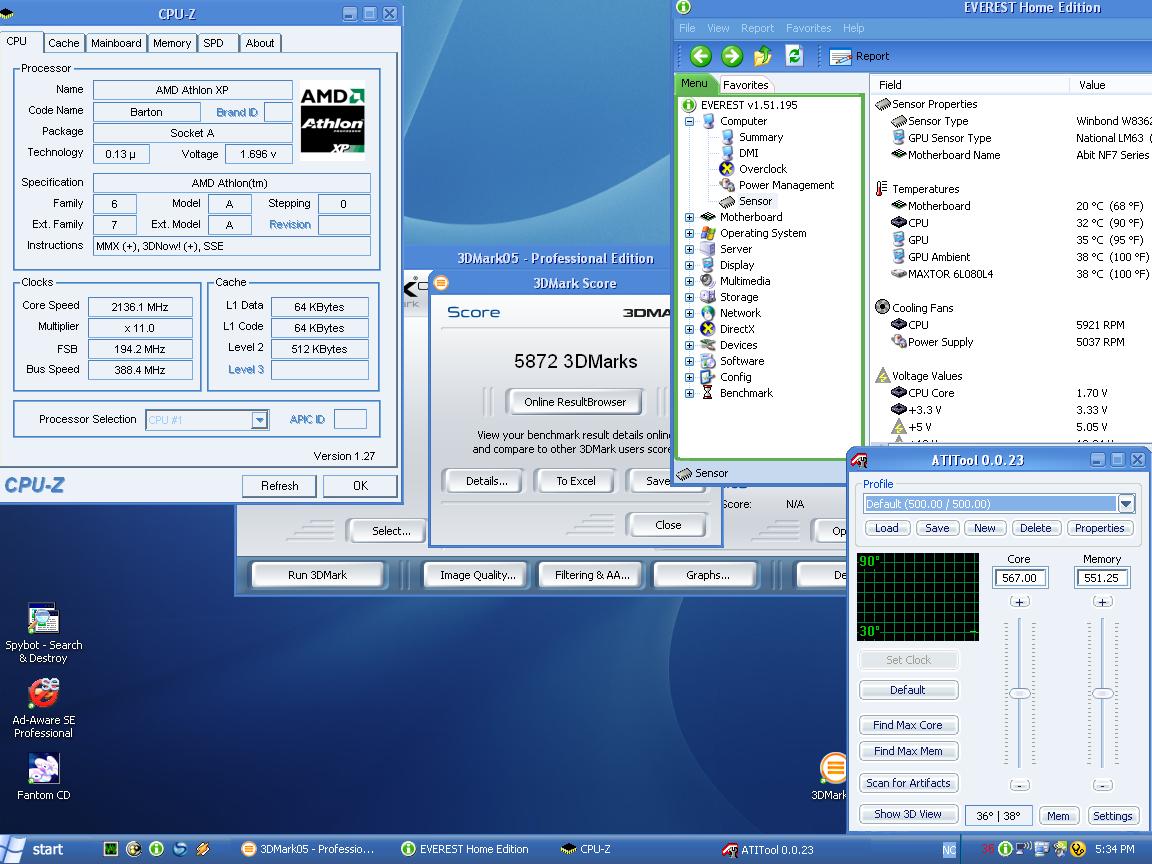The image size is (1152, 864).
Task: Click Refresh button in CPU-Z
Action: coord(279,486)
